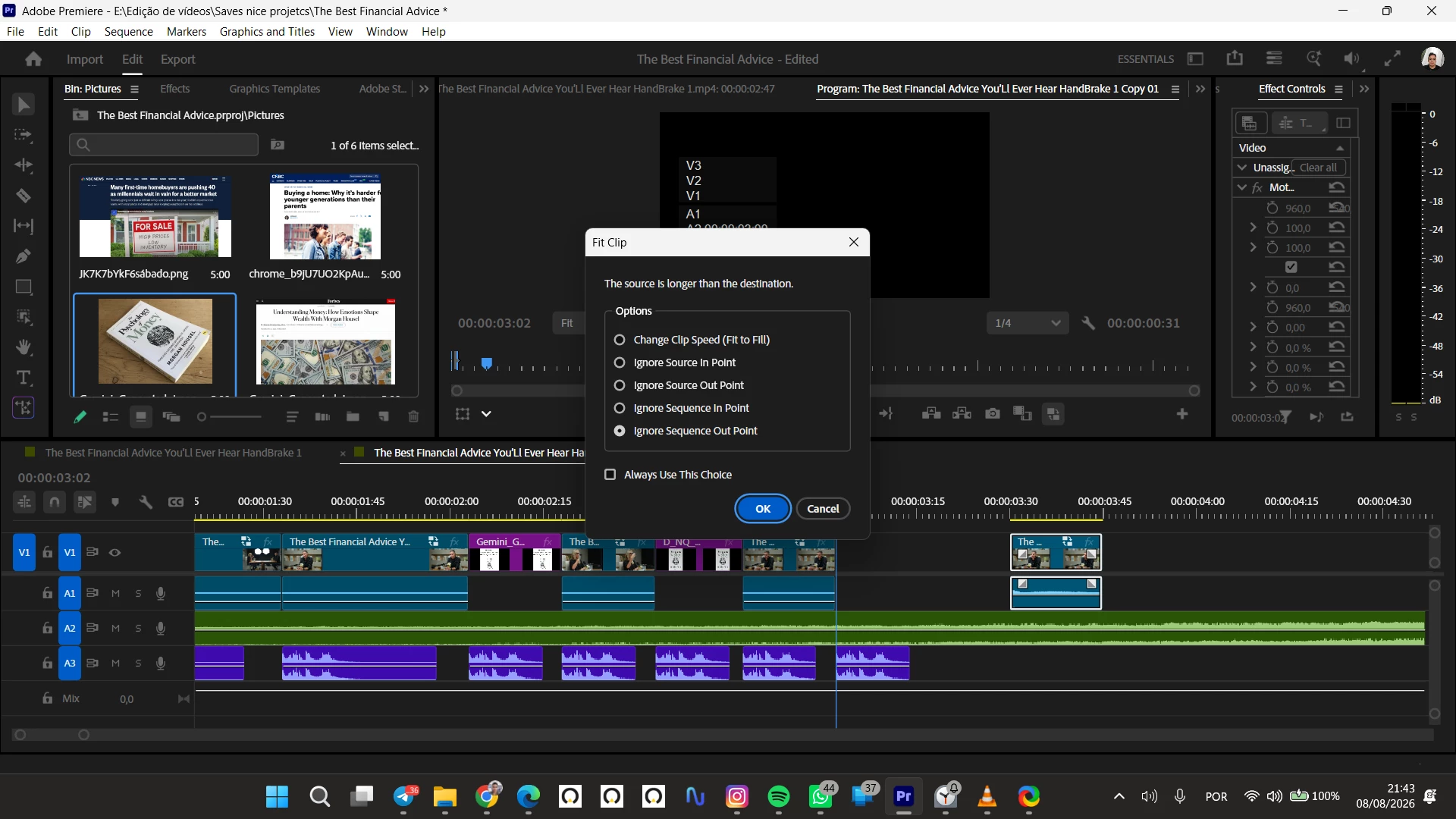Toggle V1 track output eye icon

115,552
